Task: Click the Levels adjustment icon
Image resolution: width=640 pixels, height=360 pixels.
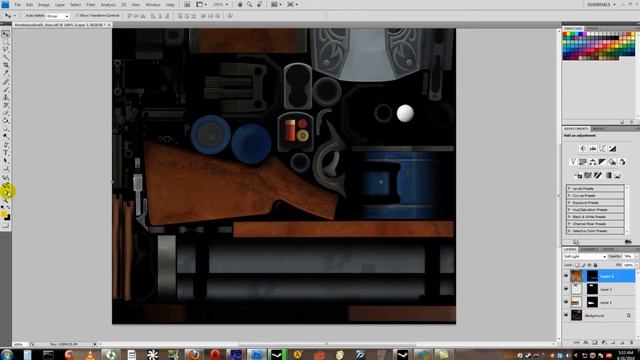Action: click(593, 149)
